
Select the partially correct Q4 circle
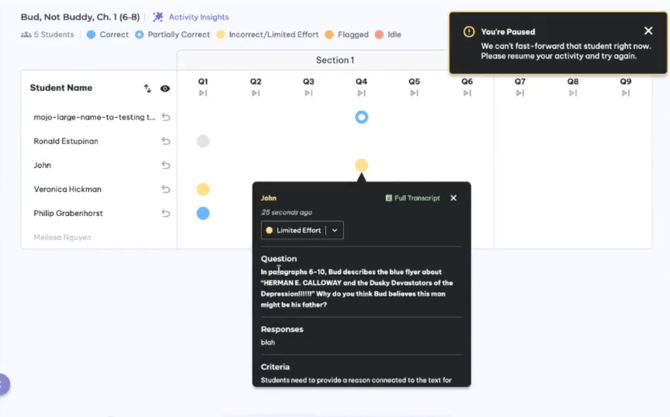[x=361, y=117]
